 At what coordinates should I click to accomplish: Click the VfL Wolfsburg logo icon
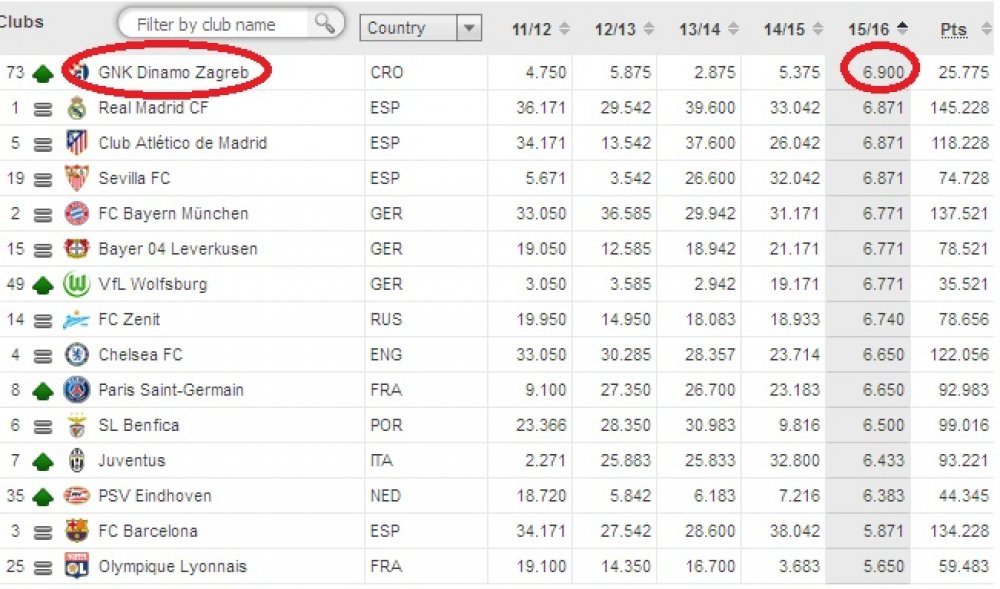tap(77, 284)
